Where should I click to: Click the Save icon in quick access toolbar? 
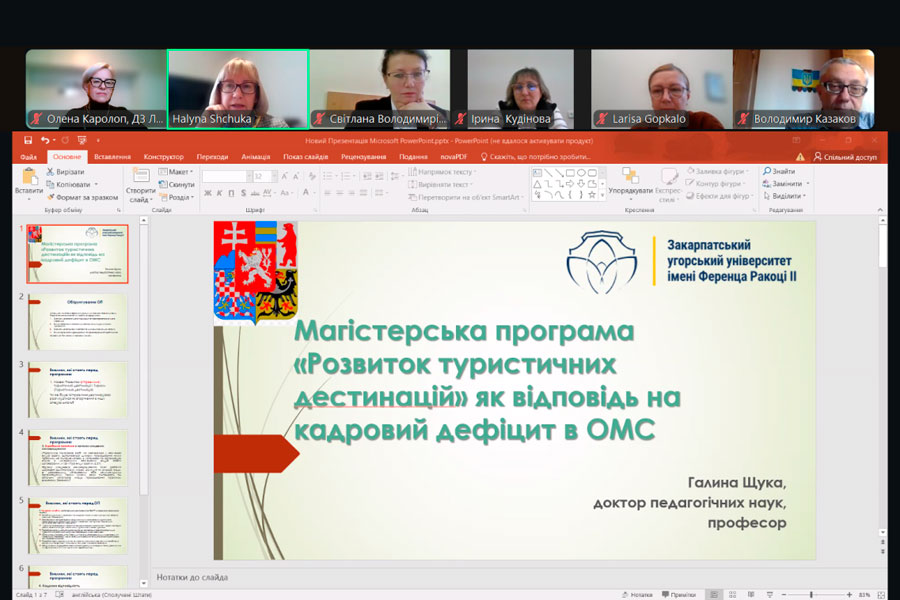[29, 141]
